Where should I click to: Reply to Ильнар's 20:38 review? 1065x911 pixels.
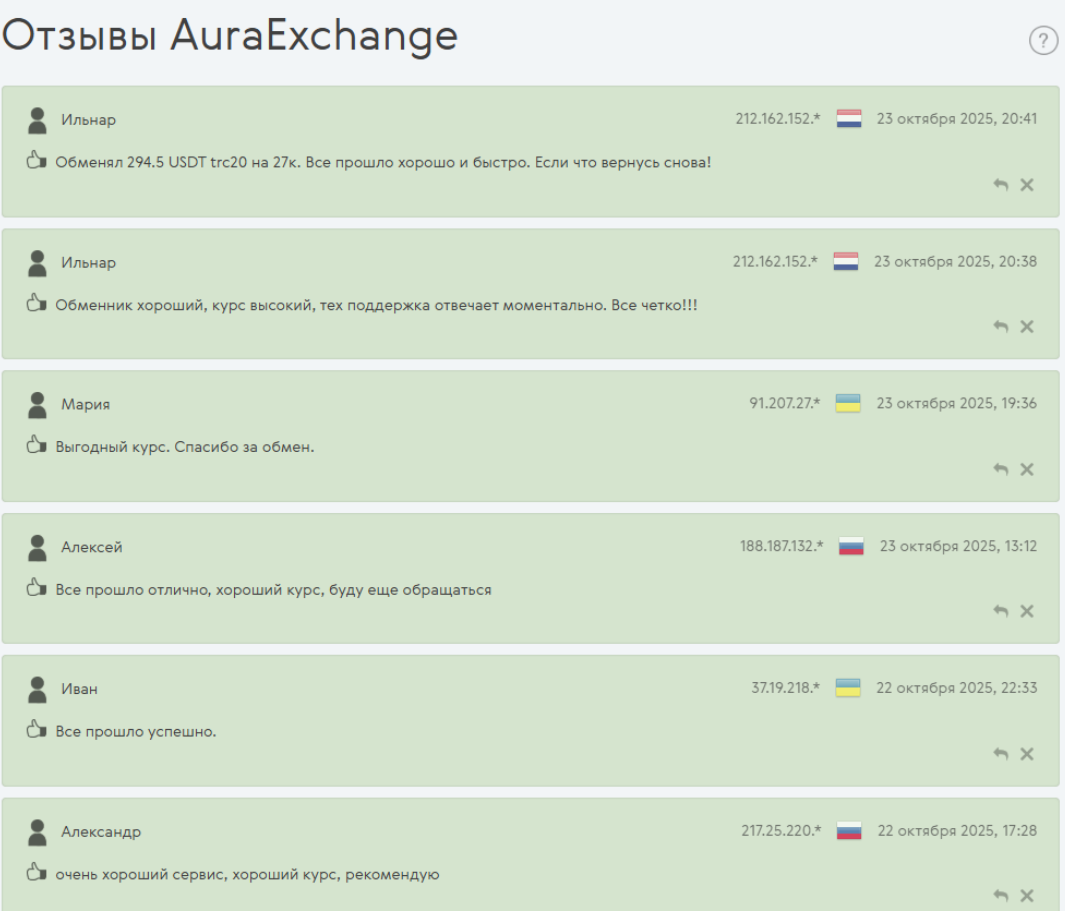coord(1001,327)
